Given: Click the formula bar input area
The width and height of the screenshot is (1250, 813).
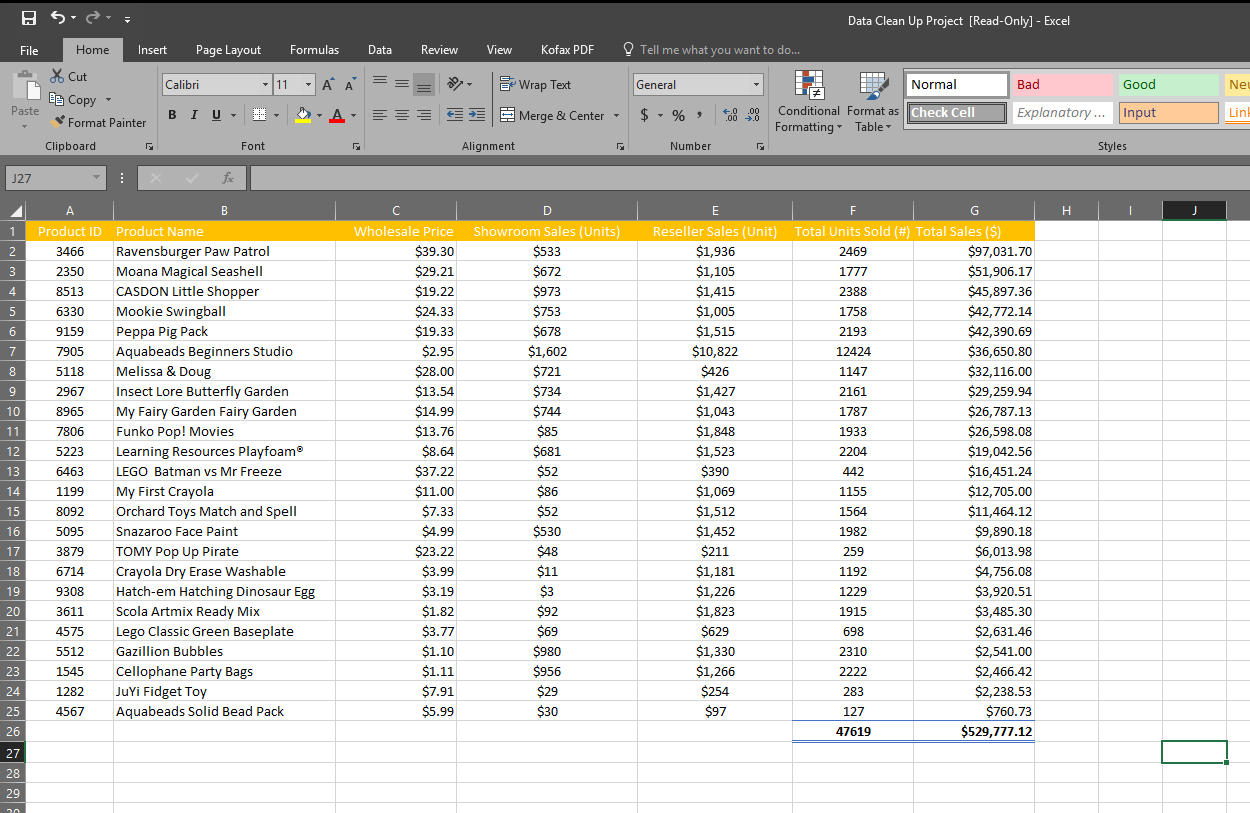Looking at the screenshot, I should tap(748, 178).
